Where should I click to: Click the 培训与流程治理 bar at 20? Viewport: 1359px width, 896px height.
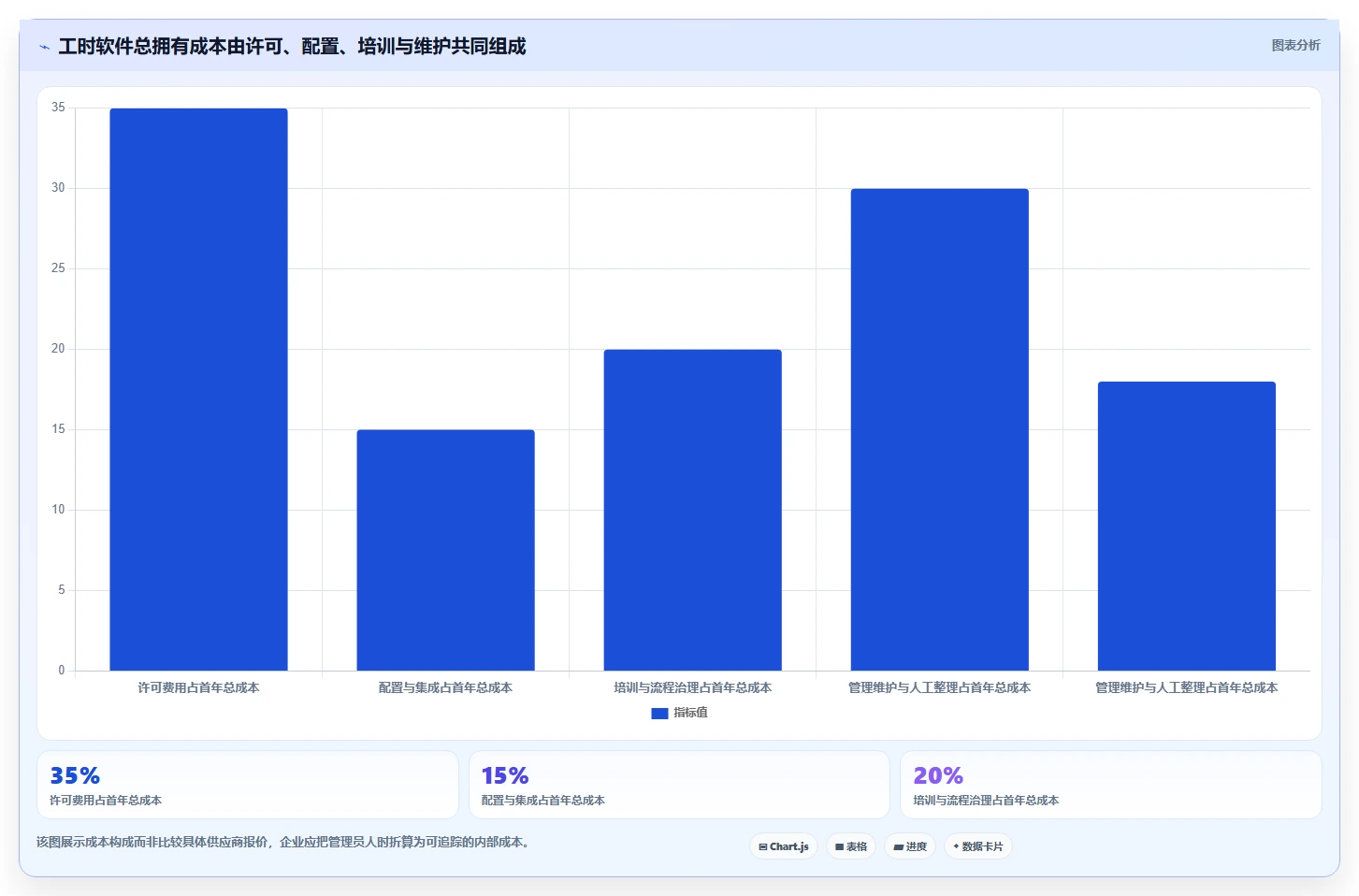click(x=692, y=510)
